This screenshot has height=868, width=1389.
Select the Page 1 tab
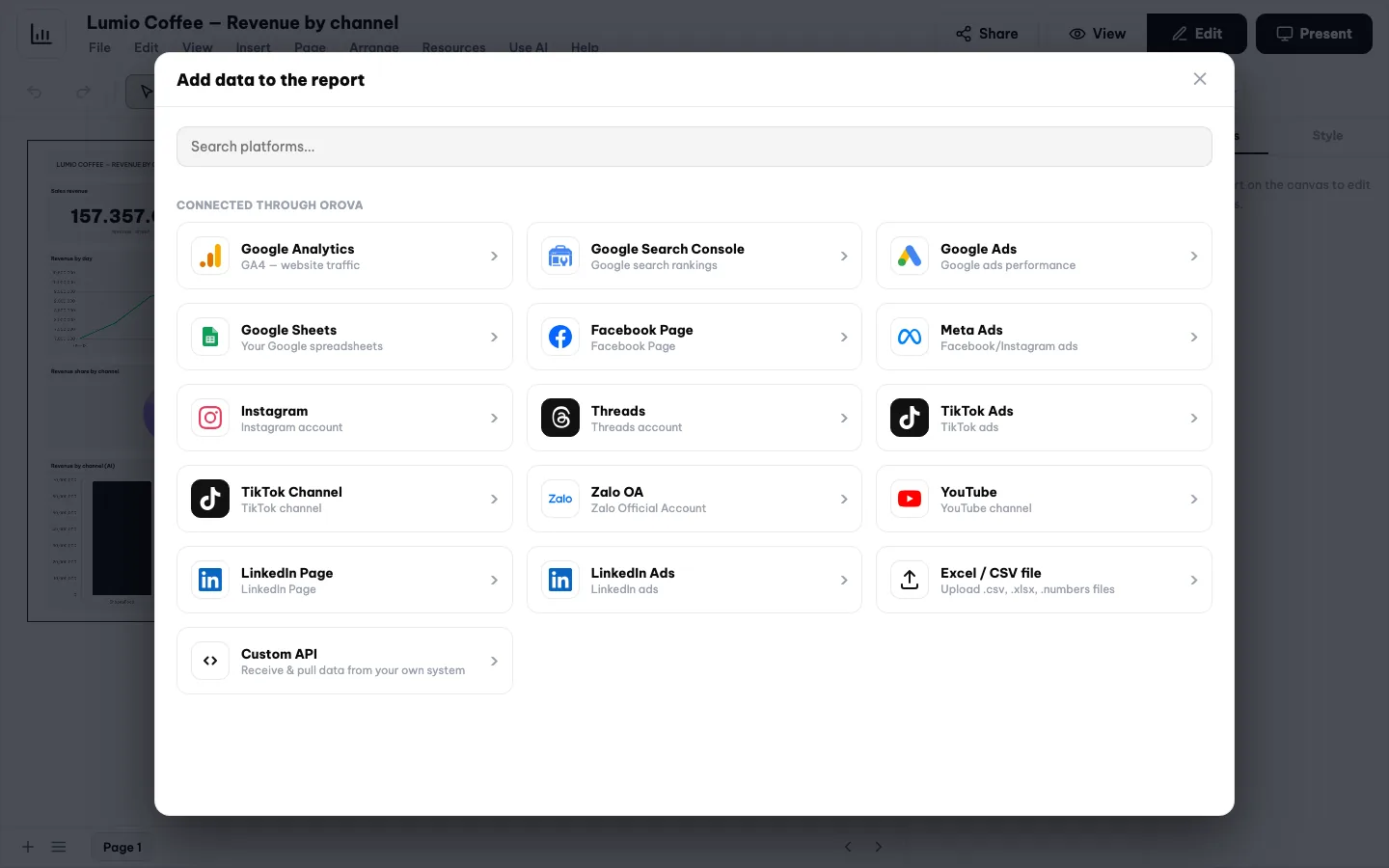pos(123,847)
